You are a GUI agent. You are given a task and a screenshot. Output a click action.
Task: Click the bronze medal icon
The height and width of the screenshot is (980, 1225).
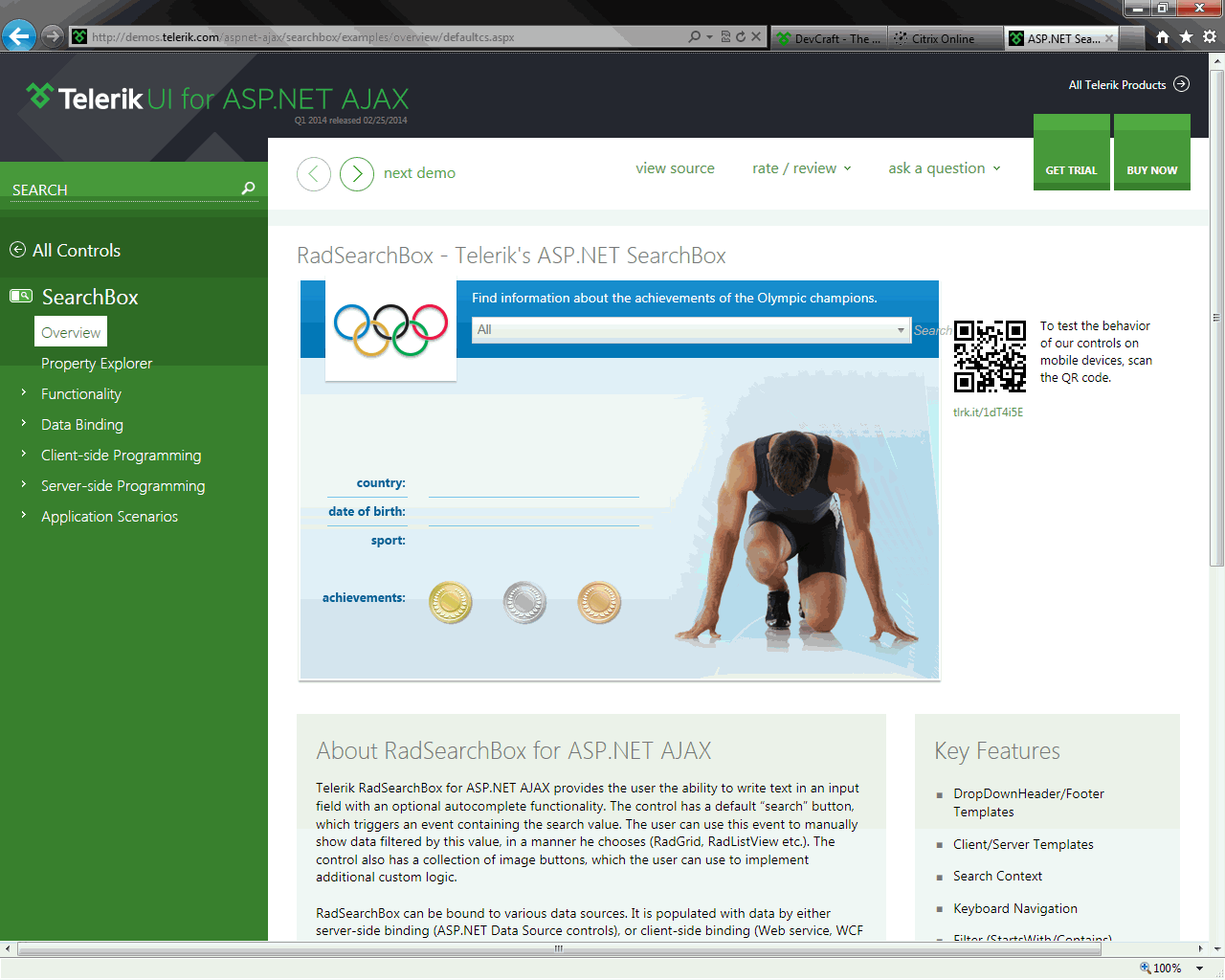[x=600, y=603]
